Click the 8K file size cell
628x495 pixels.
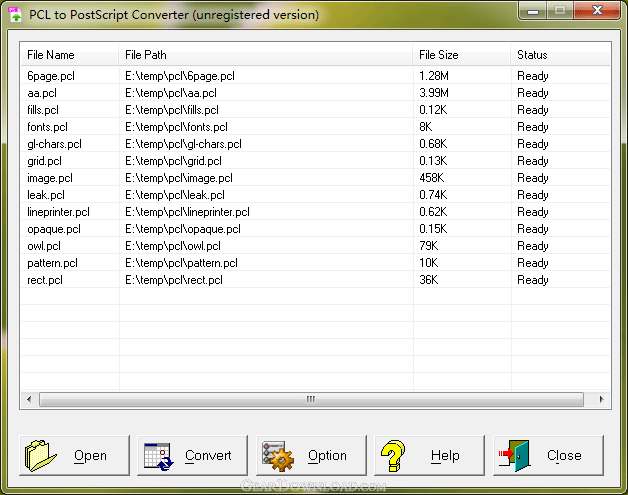point(426,127)
